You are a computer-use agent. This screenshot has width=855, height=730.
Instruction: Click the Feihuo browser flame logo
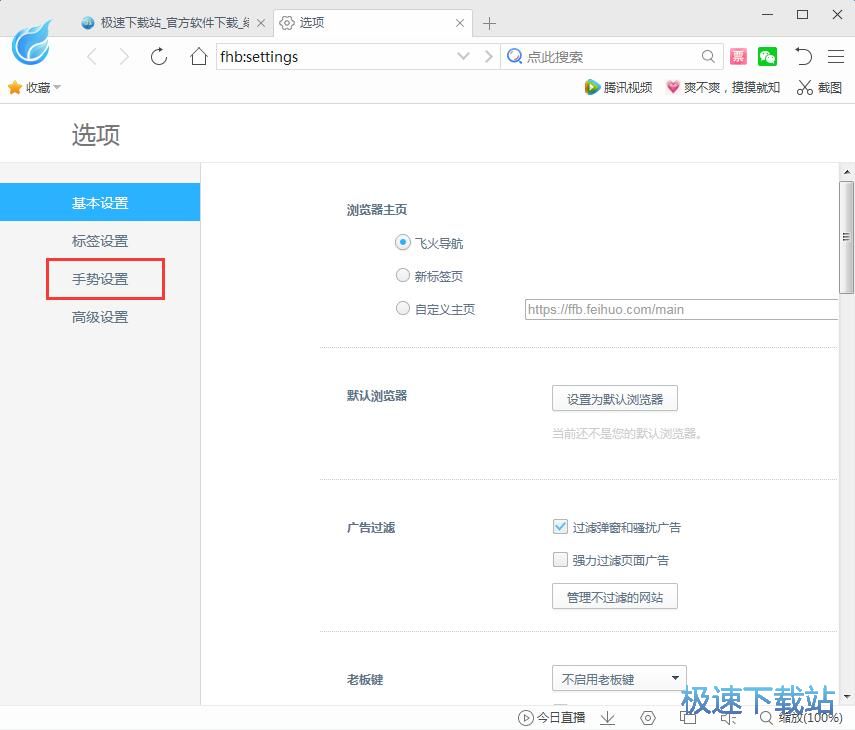(x=32, y=43)
